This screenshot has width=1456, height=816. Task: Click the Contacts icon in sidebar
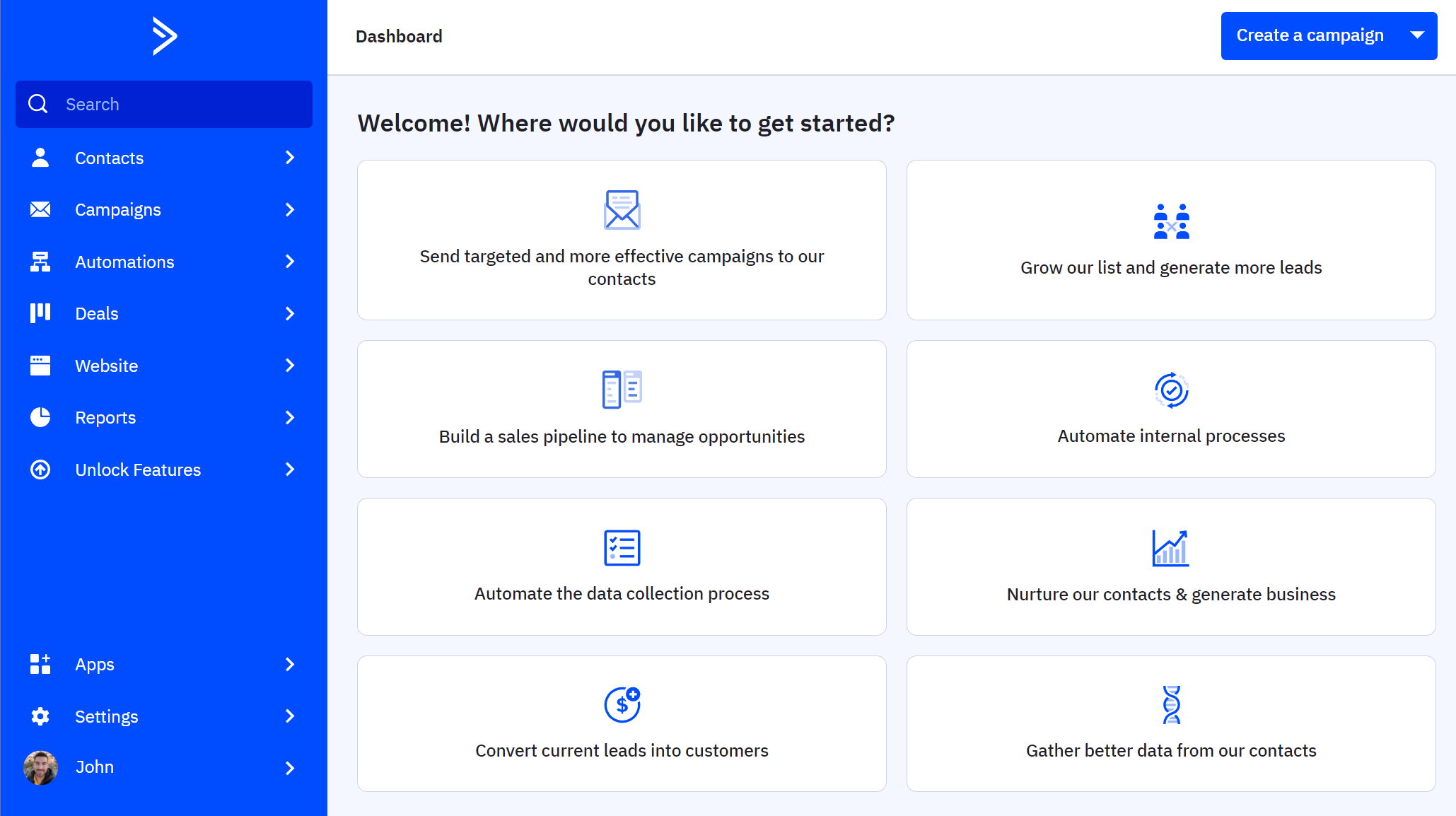[x=39, y=157]
